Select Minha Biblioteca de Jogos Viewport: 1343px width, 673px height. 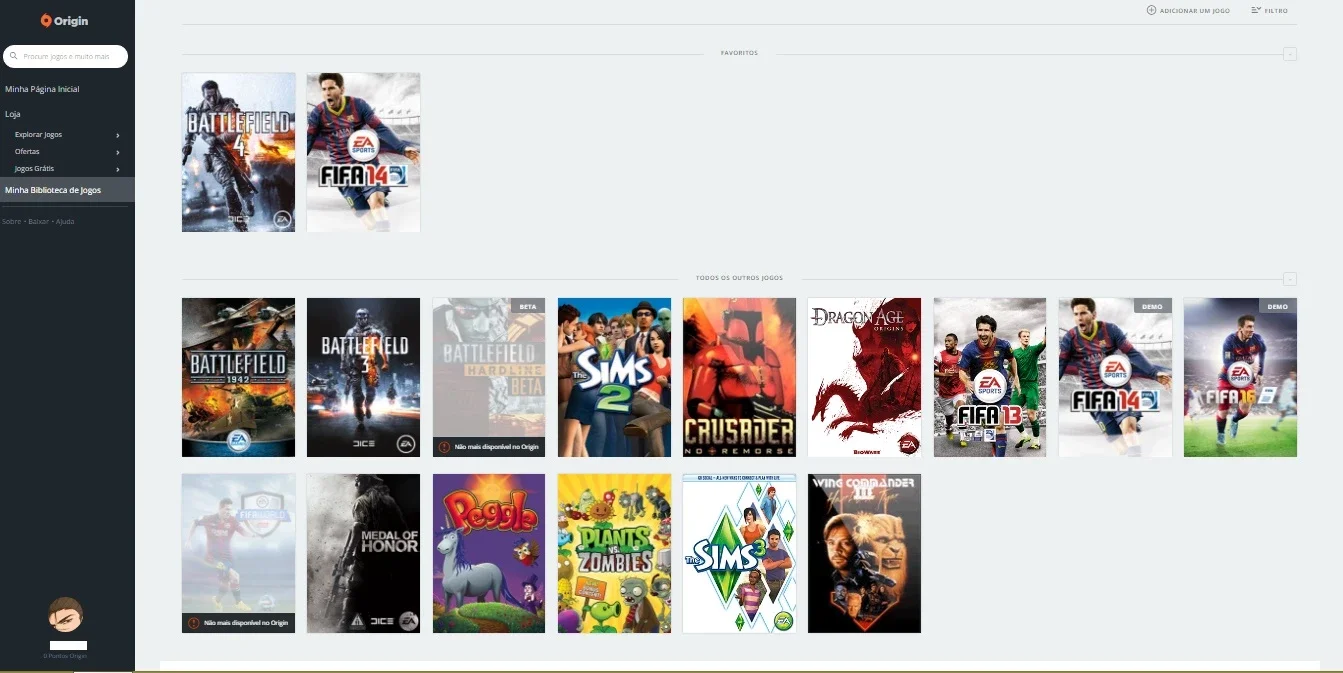pos(67,190)
